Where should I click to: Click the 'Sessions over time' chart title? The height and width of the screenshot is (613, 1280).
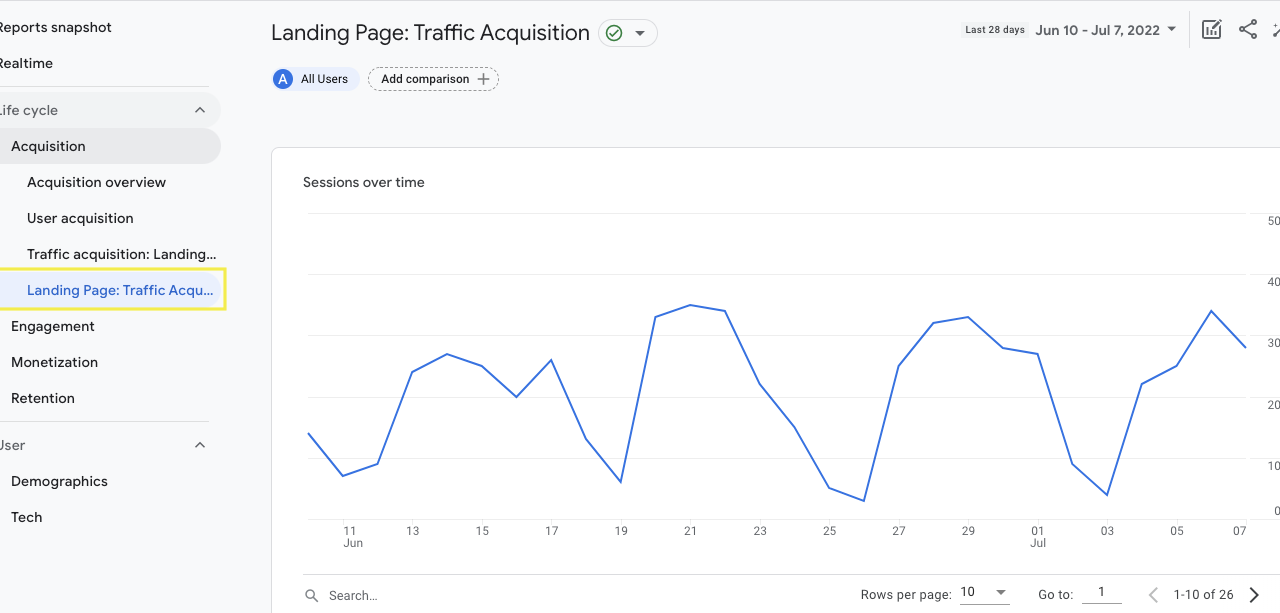point(364,182)
